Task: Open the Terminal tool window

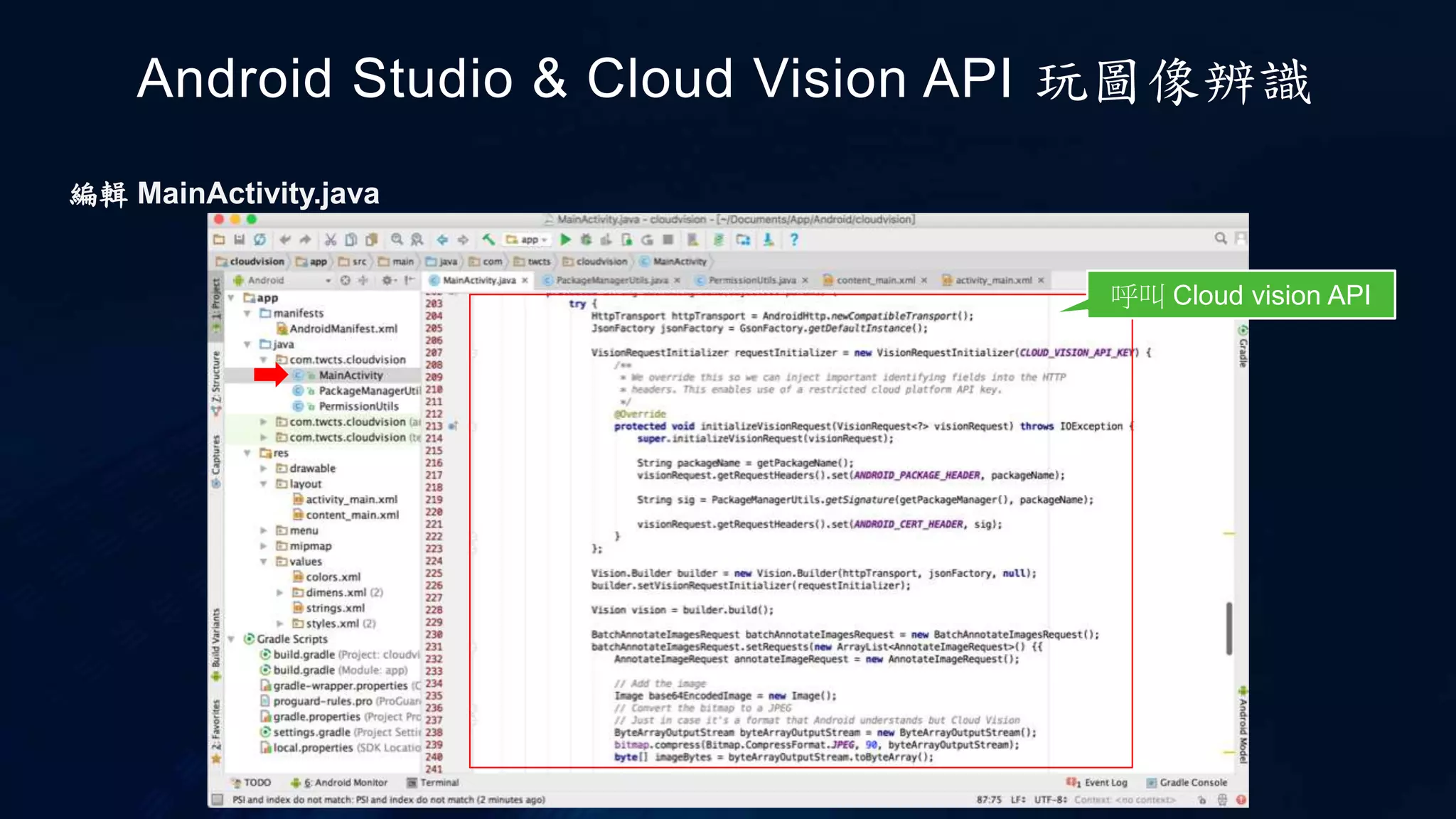Action: coord(432,783)
